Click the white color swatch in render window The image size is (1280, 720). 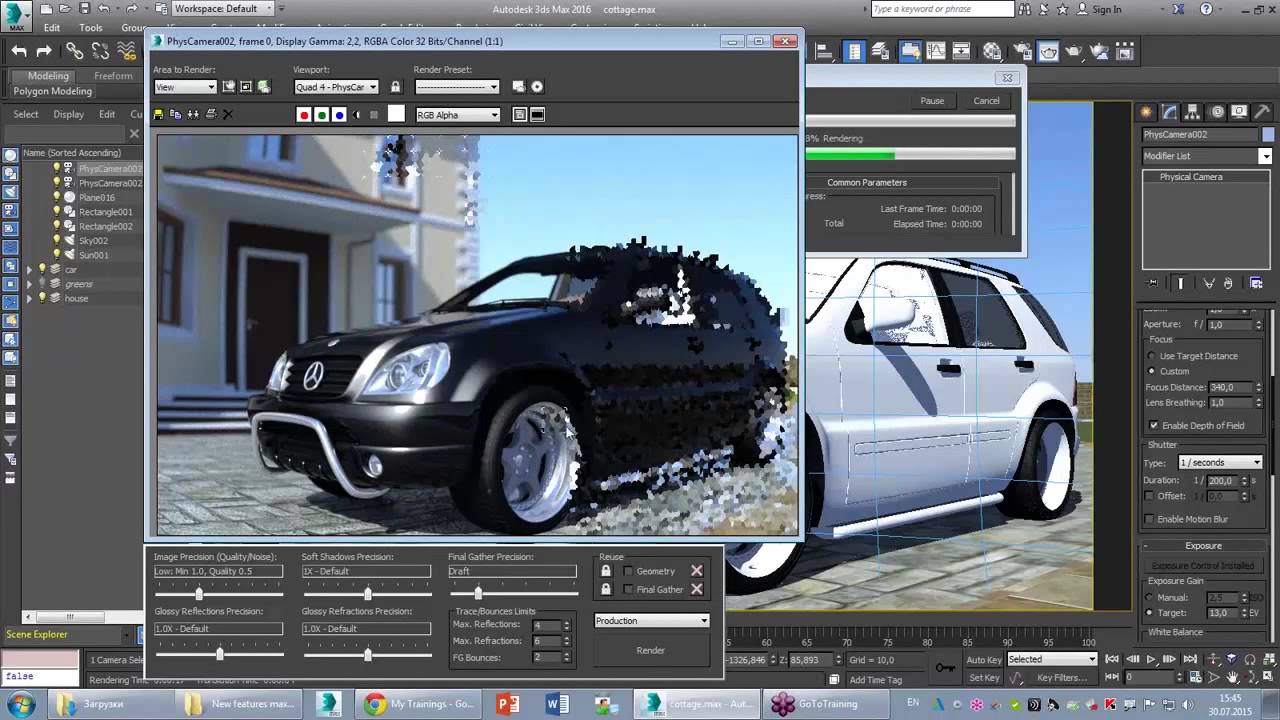pos(396,114)
